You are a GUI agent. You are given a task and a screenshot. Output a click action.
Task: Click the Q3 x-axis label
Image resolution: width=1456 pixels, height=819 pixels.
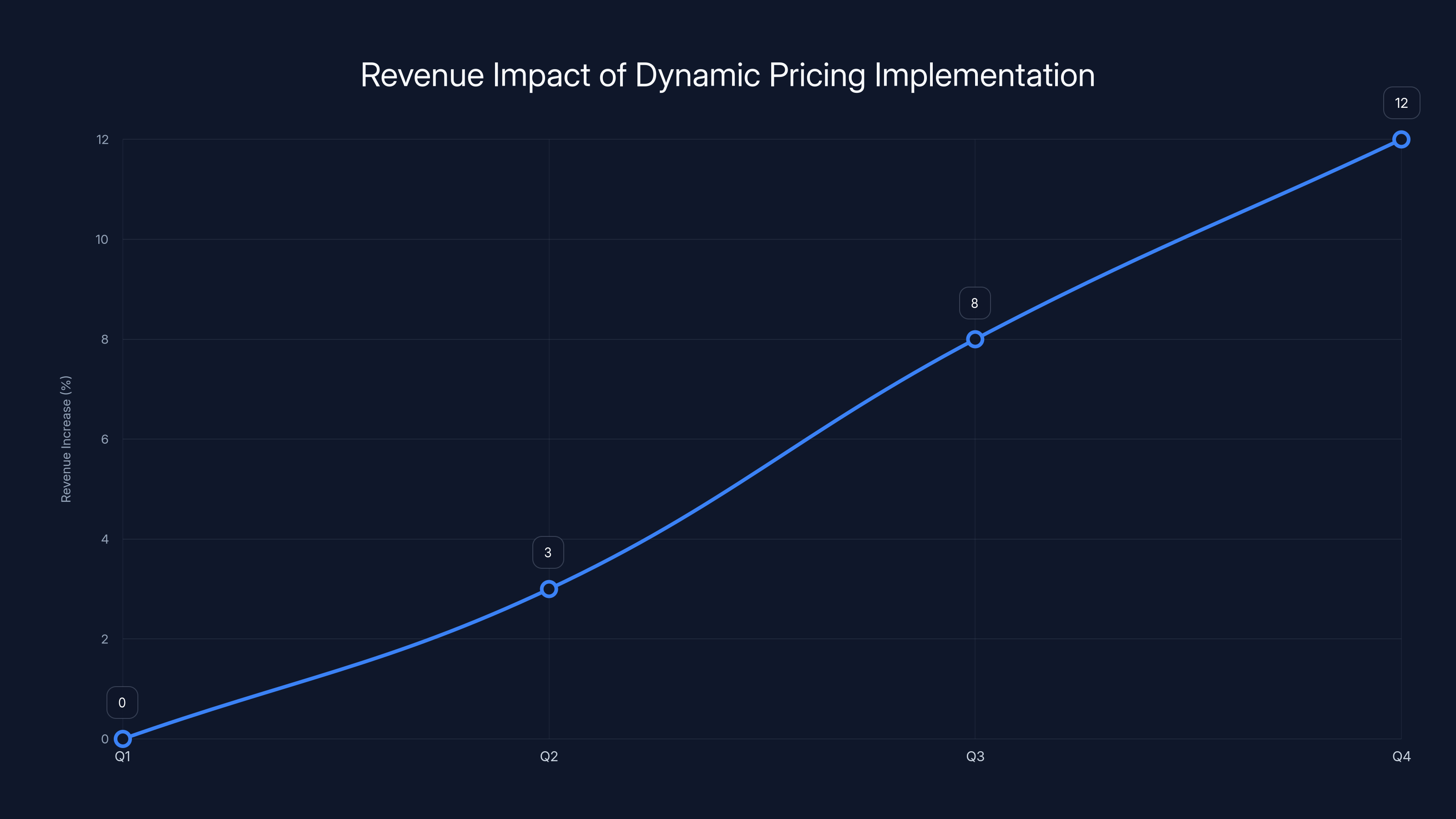tap(975, 756)
